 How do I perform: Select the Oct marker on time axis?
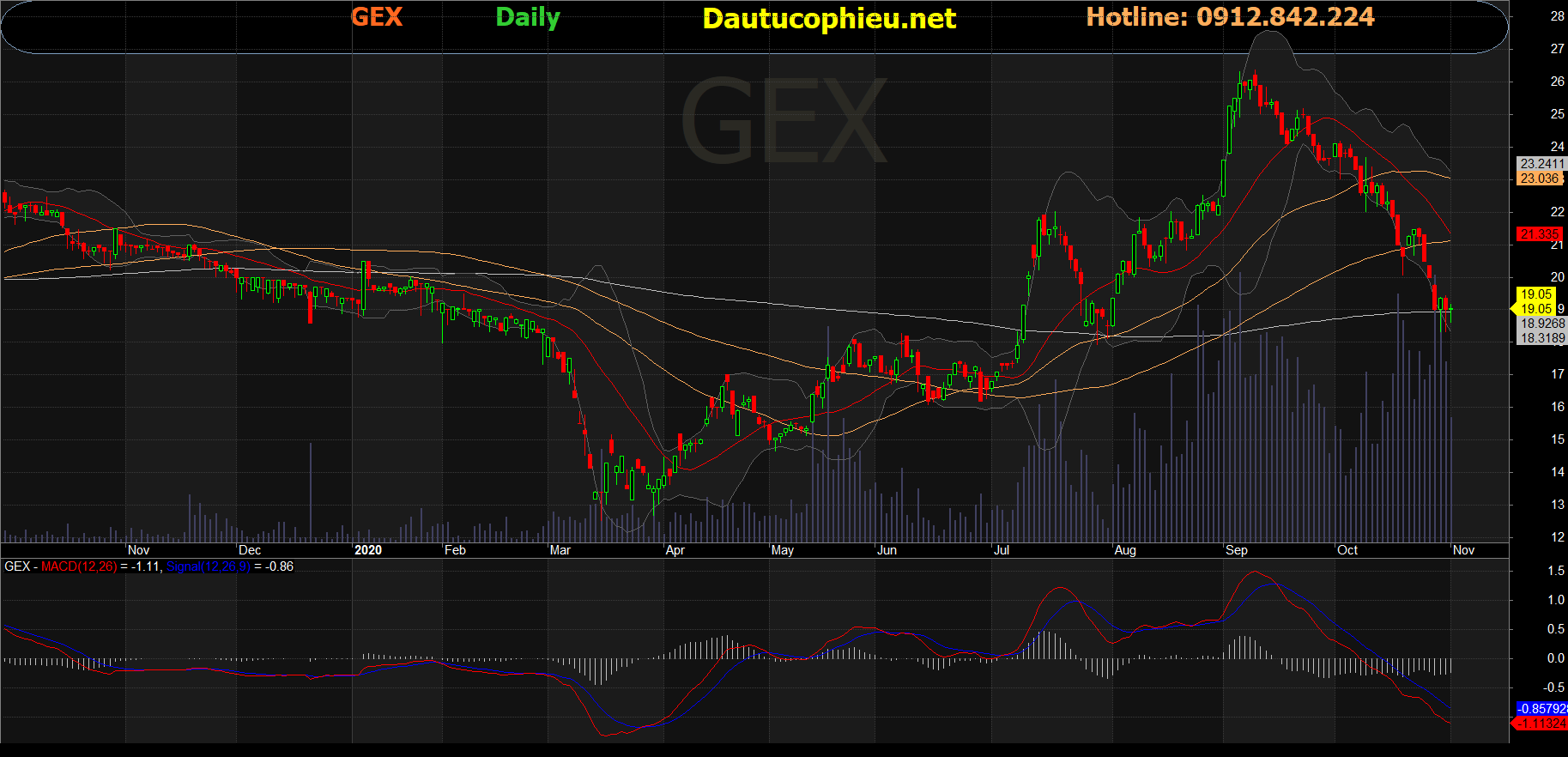pos(1347,550)
